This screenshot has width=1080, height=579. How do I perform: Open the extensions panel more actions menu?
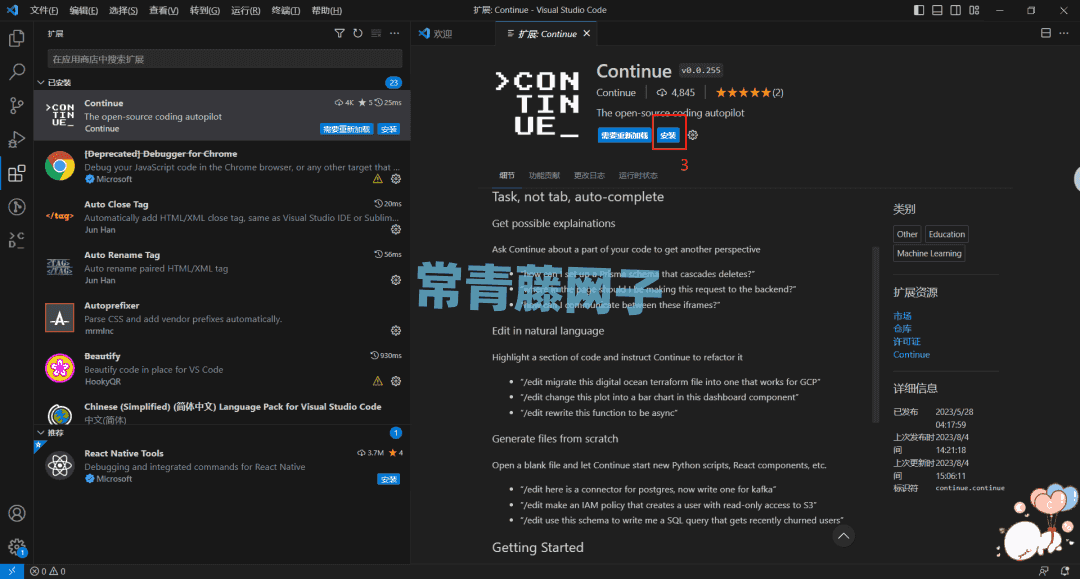(x=395, y=33)
